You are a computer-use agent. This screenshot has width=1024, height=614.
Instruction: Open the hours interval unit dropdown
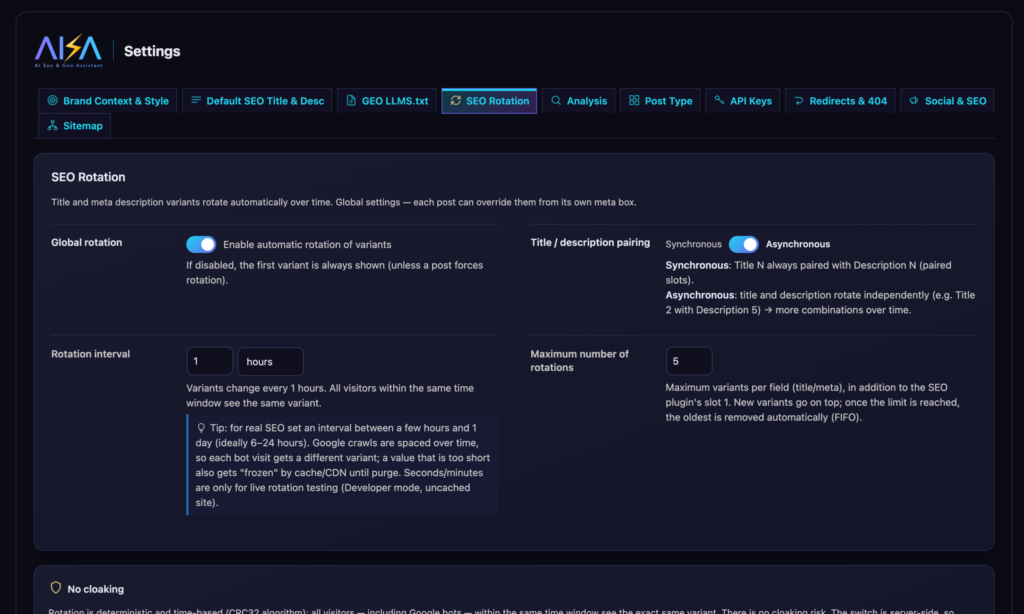[x=270, y=361]
